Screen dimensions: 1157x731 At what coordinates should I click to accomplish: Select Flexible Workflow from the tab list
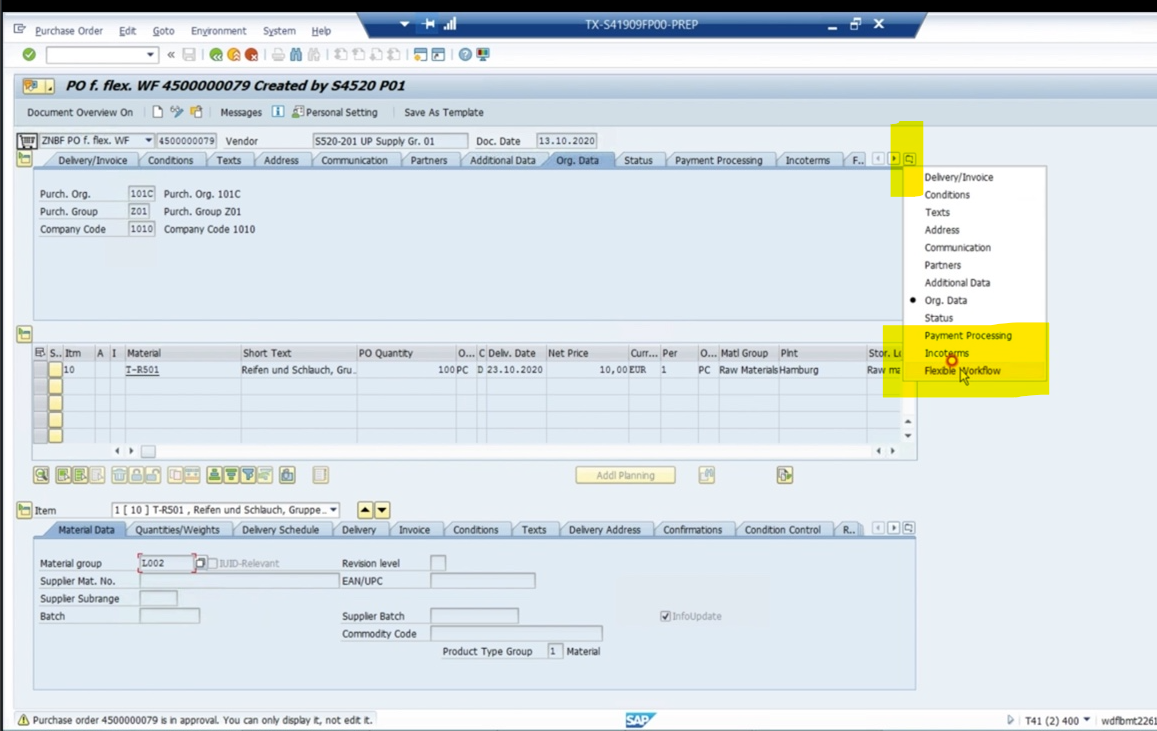coord(962,371)
